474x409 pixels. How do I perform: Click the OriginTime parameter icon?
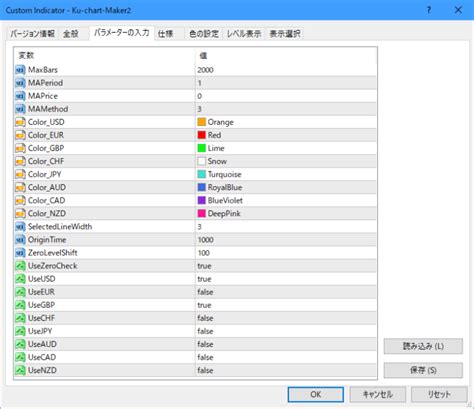point(20,240)
